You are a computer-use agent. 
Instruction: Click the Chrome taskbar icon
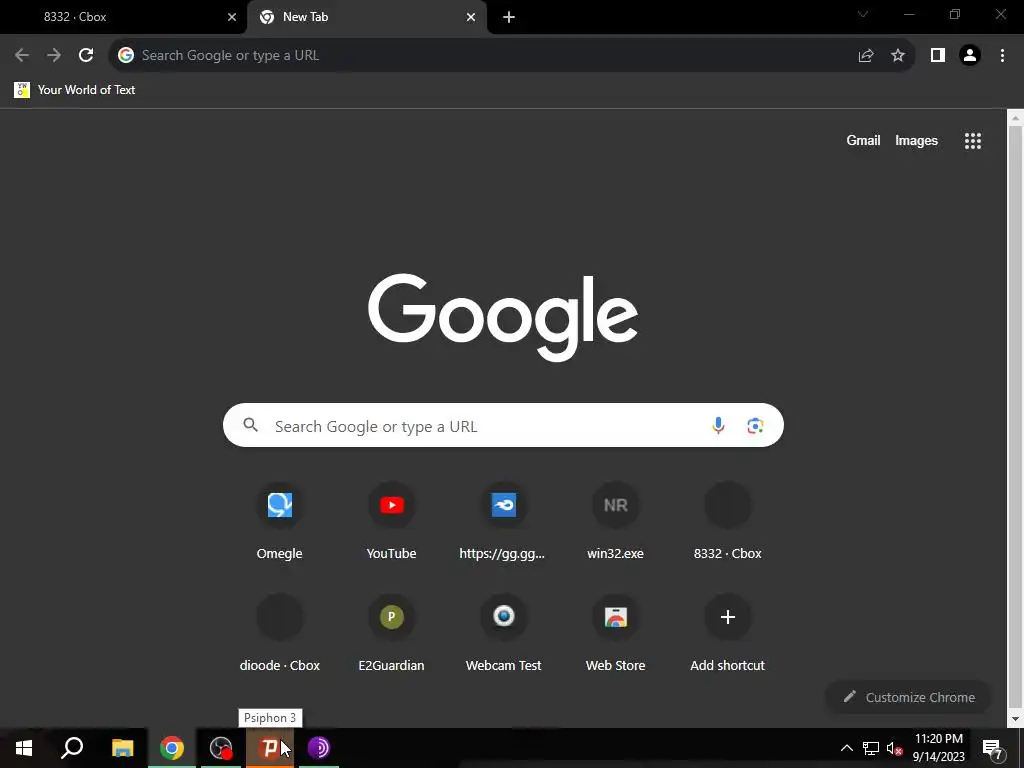point(172,748)
